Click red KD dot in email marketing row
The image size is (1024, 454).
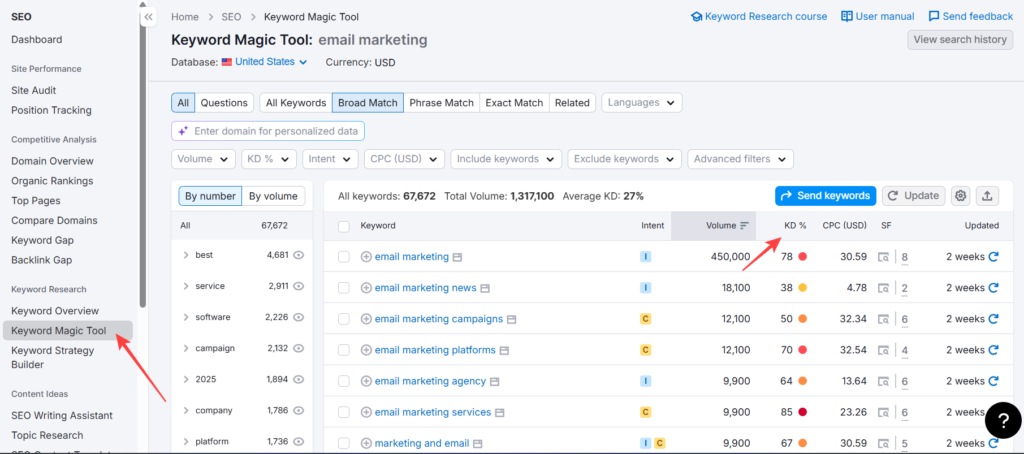[803, 257]
